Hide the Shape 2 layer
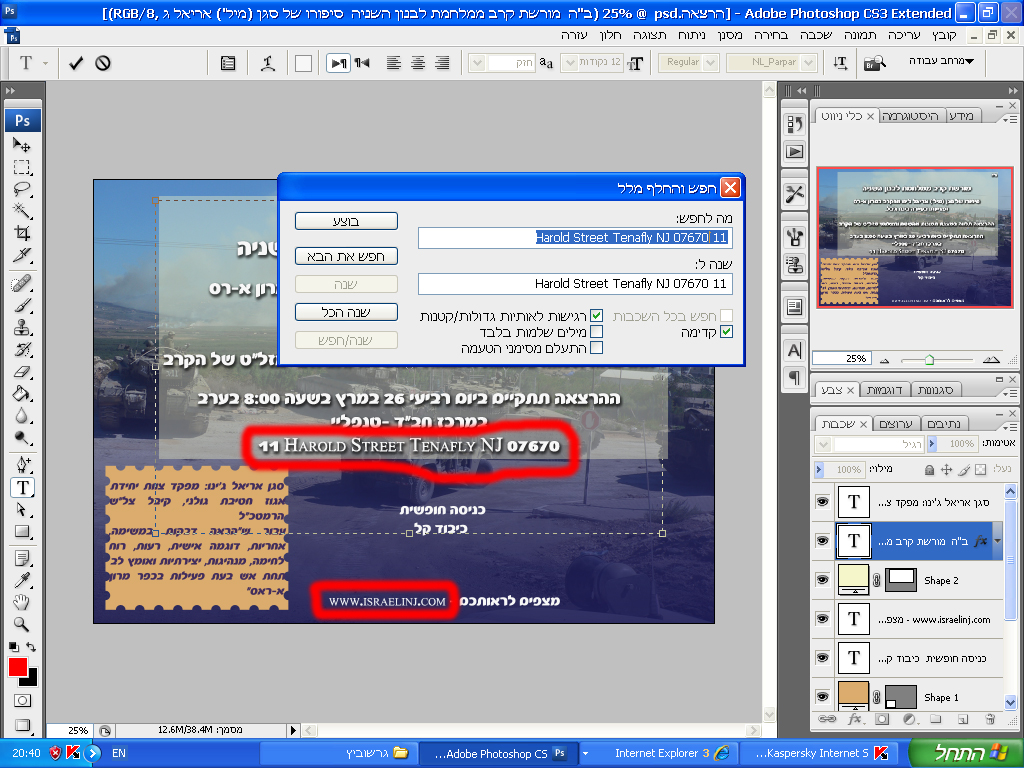 pos(822,580)
